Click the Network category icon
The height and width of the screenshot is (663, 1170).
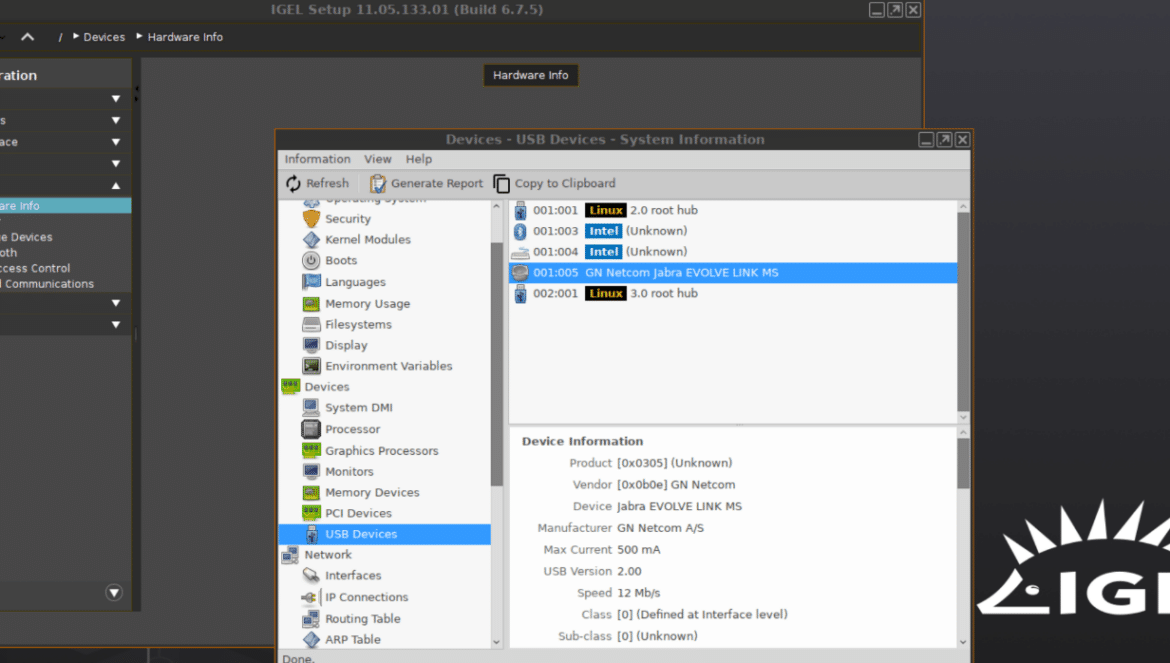(290, 555)
